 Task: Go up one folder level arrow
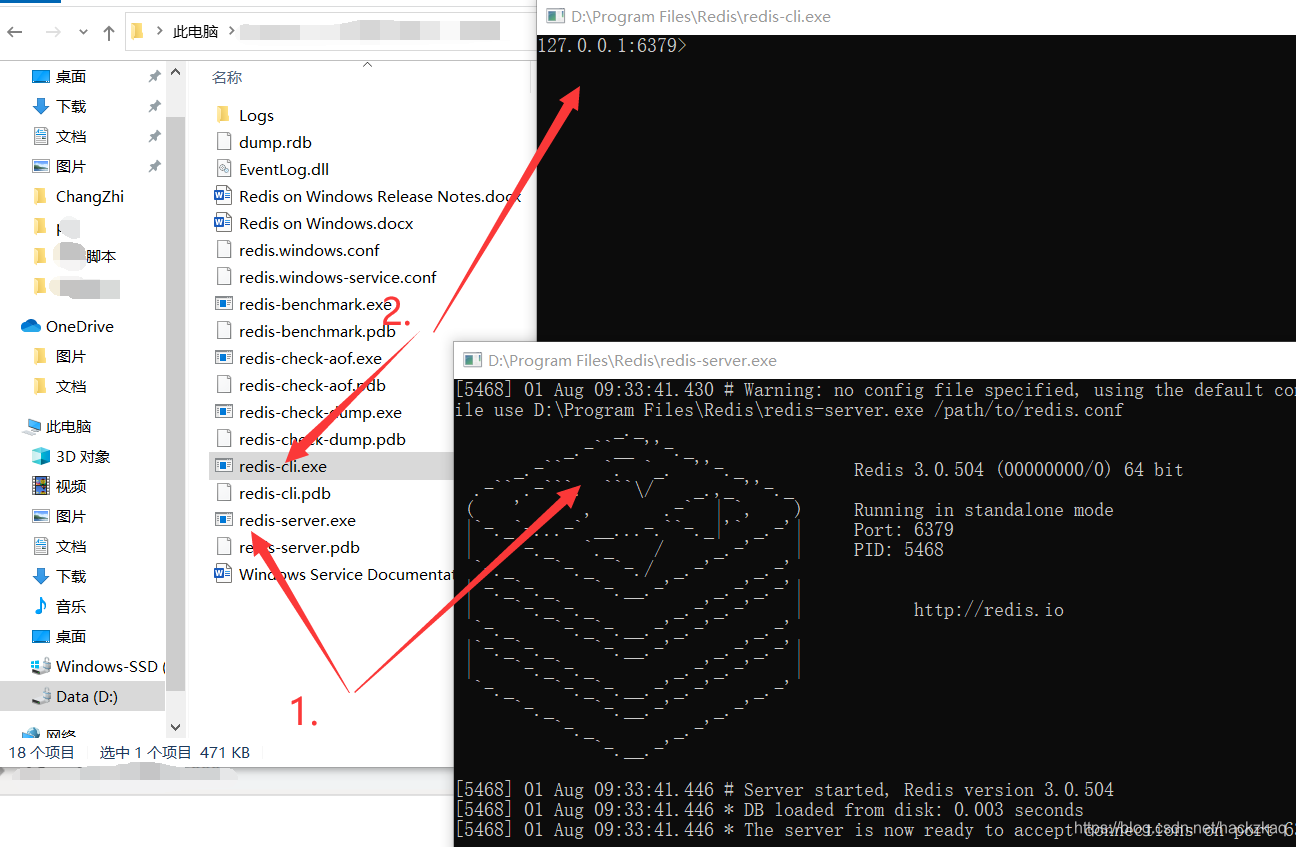[x=109, y=32]
